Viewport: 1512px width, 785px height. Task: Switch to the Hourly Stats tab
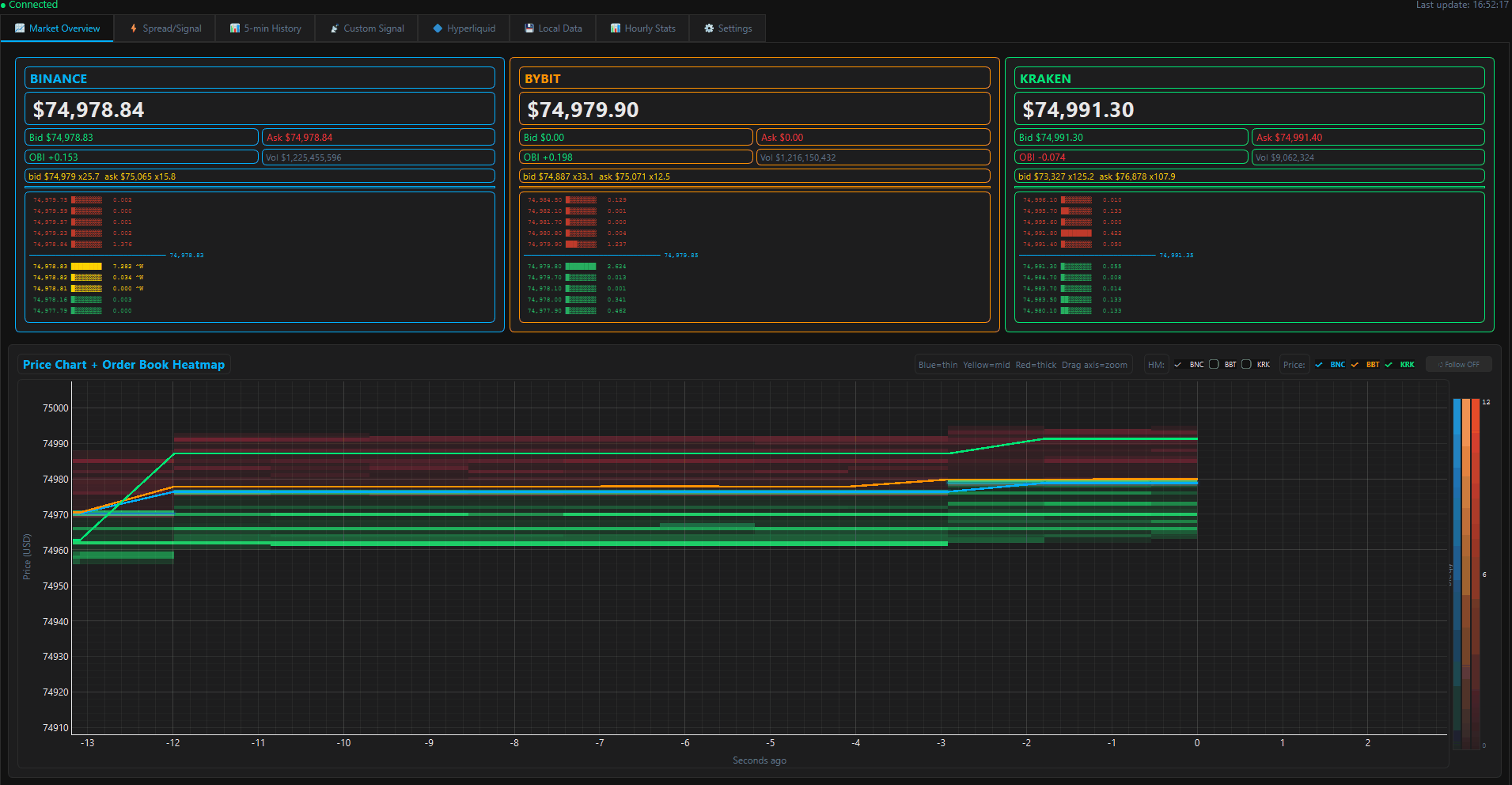642,28
